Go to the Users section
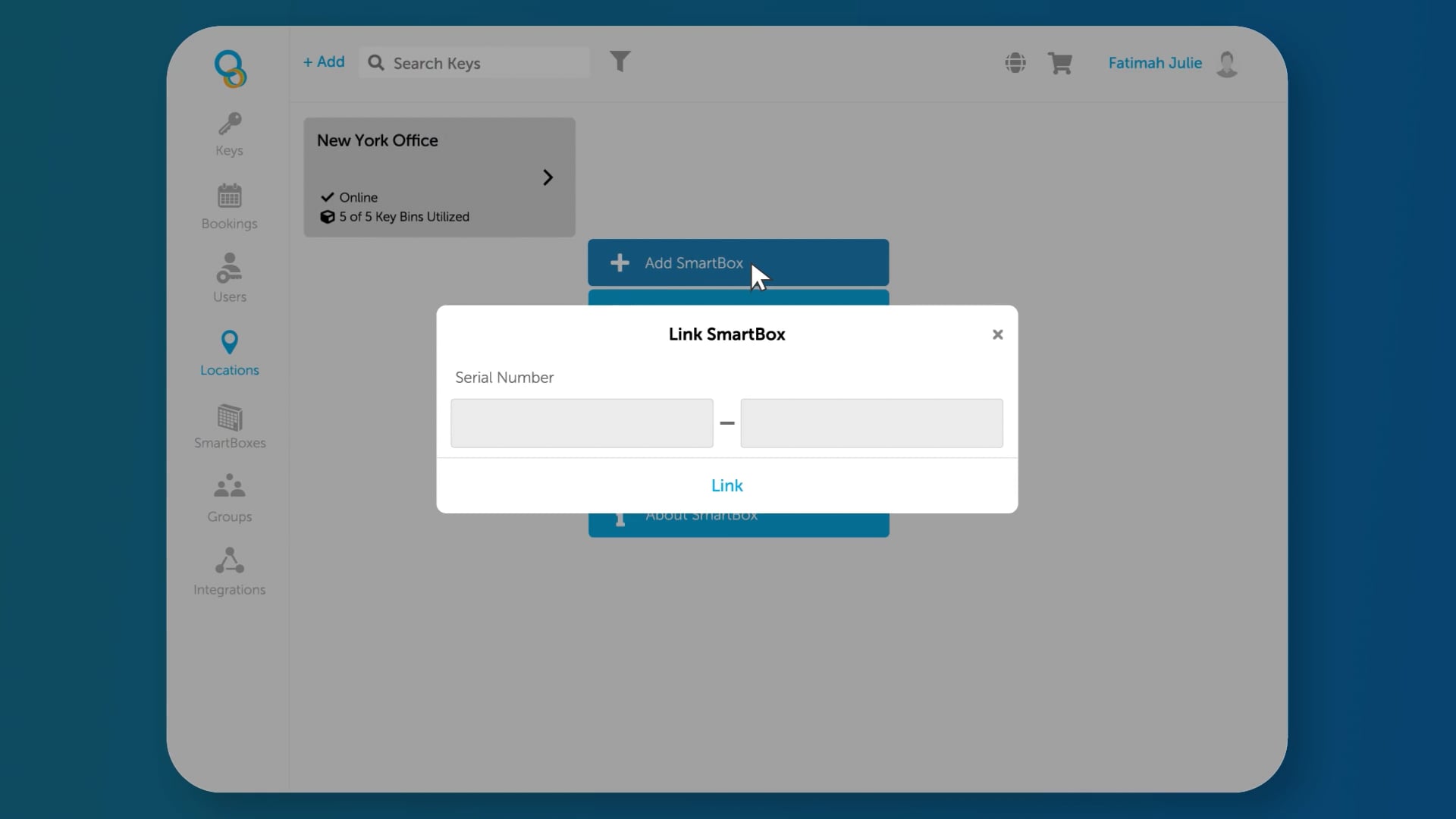Image resolution: width=1456 pixels, height=819 pixels. tap(229, 278)
